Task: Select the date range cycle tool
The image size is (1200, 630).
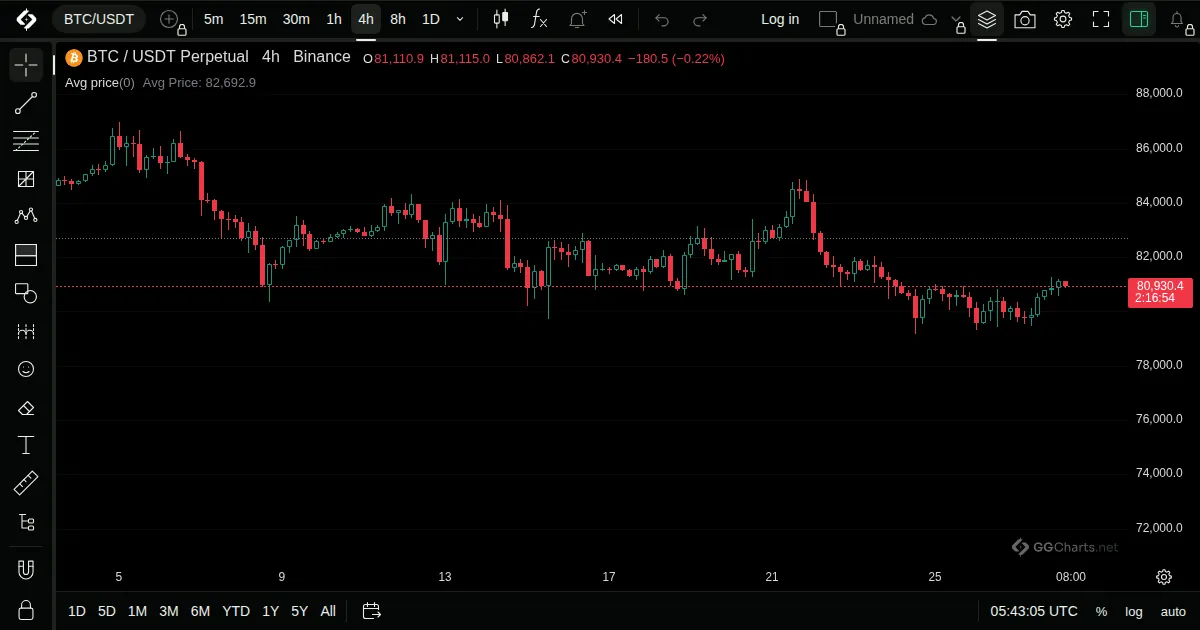Action: point(26,331)
